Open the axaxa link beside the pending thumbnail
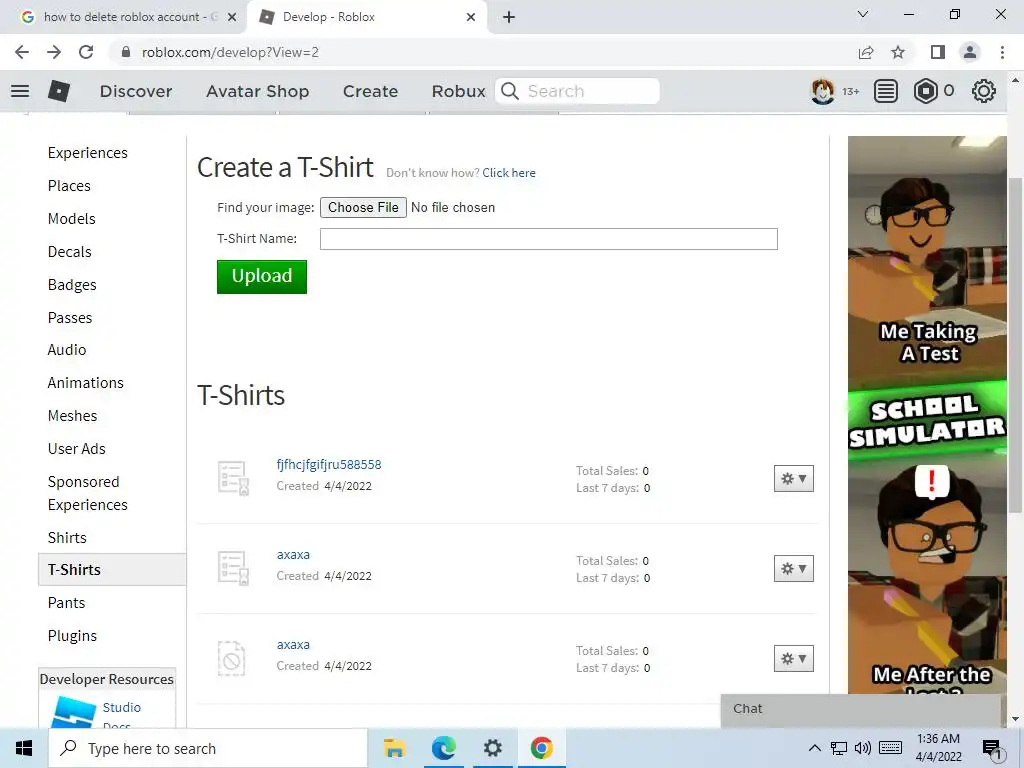The width and height of the screenshot is (1024, 768). [293, 555]
